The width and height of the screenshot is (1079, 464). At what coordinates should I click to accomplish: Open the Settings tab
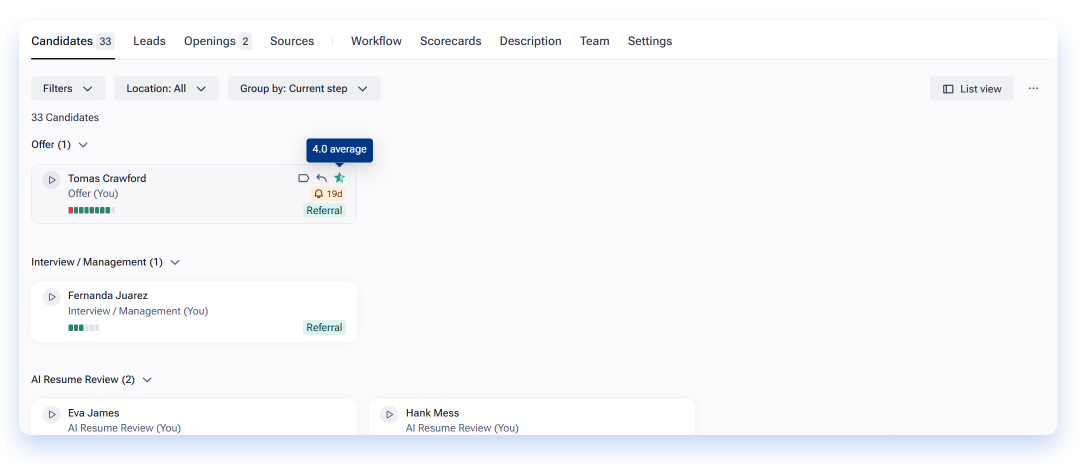[x=650, y=41]
